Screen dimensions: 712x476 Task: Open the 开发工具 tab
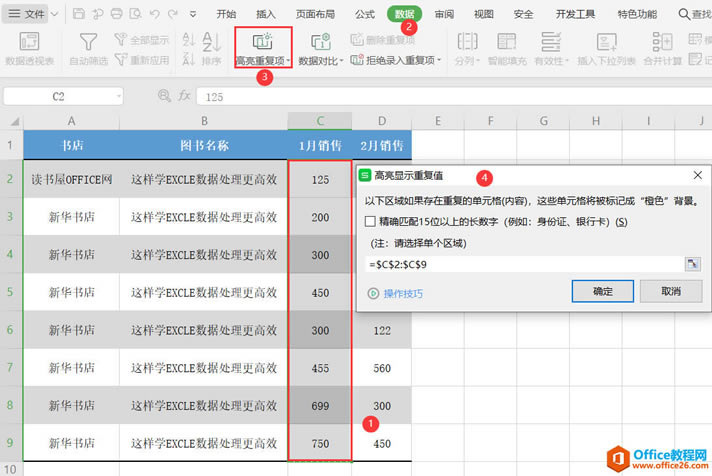575,14
